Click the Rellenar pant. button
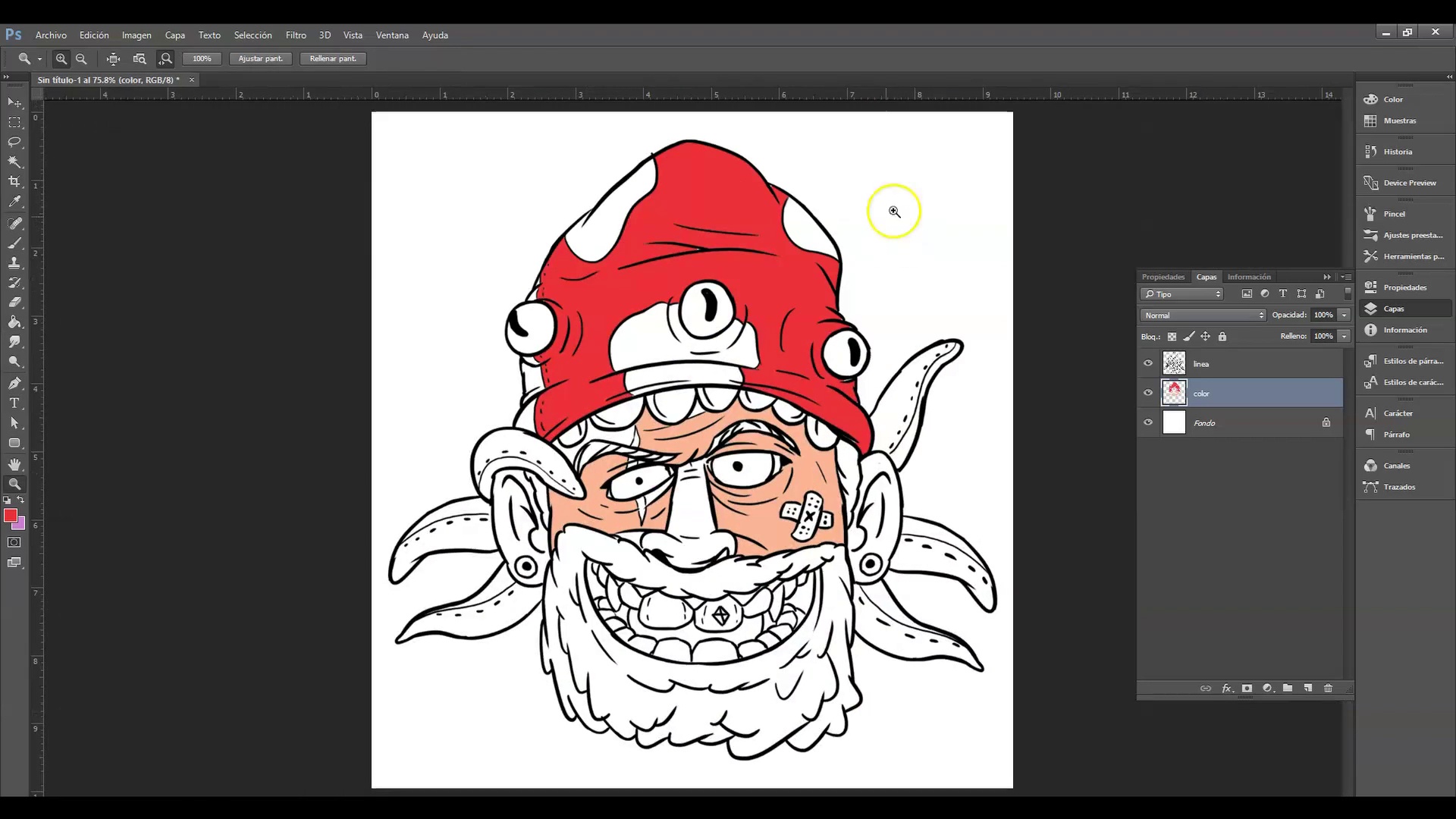Viewport: 1456px width, 819px height. (x=333, y=58)
